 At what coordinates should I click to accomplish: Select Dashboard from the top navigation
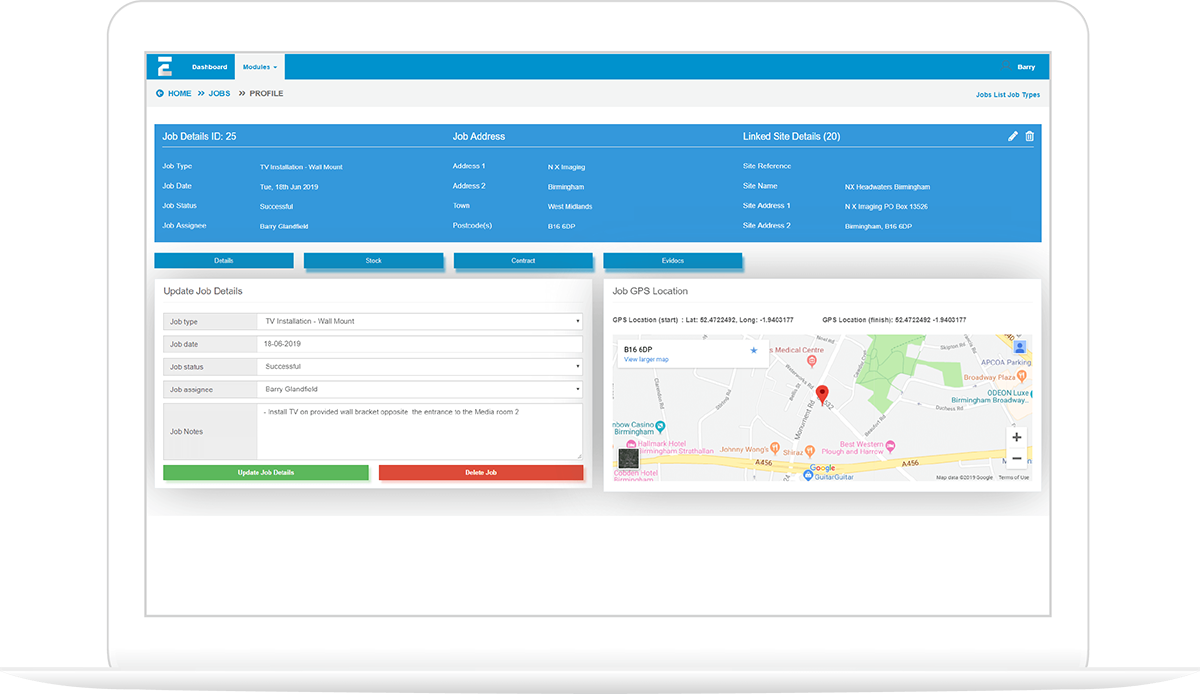209,66
